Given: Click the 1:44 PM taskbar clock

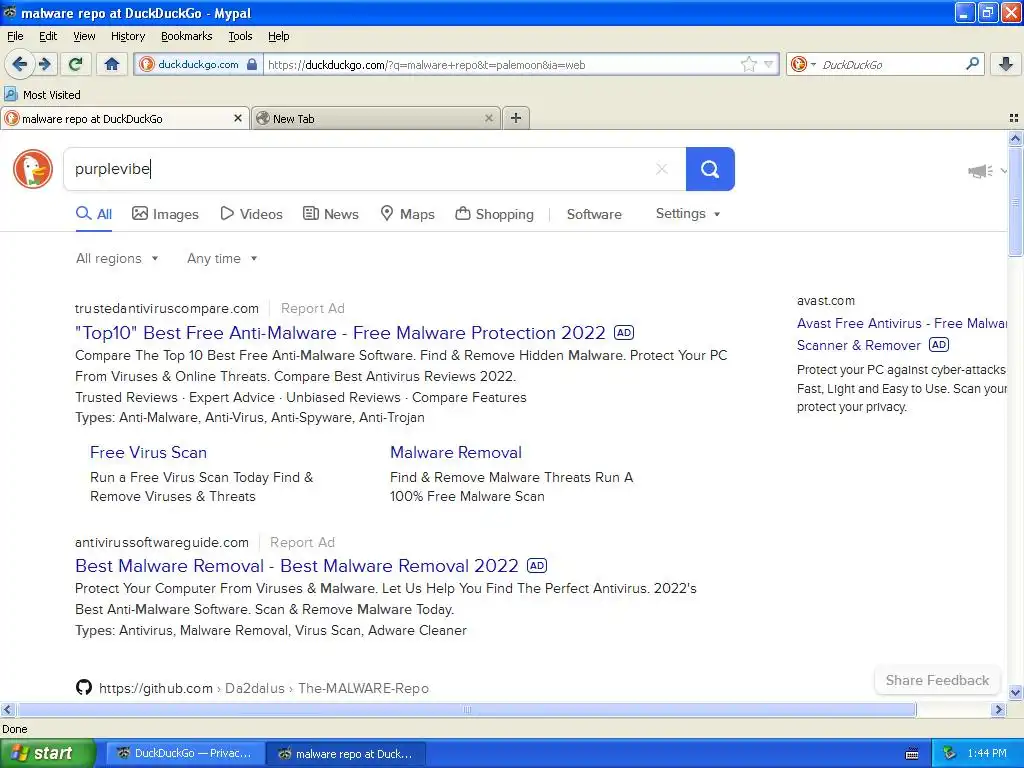Looking at the screenshot, I should pos(987,754).
